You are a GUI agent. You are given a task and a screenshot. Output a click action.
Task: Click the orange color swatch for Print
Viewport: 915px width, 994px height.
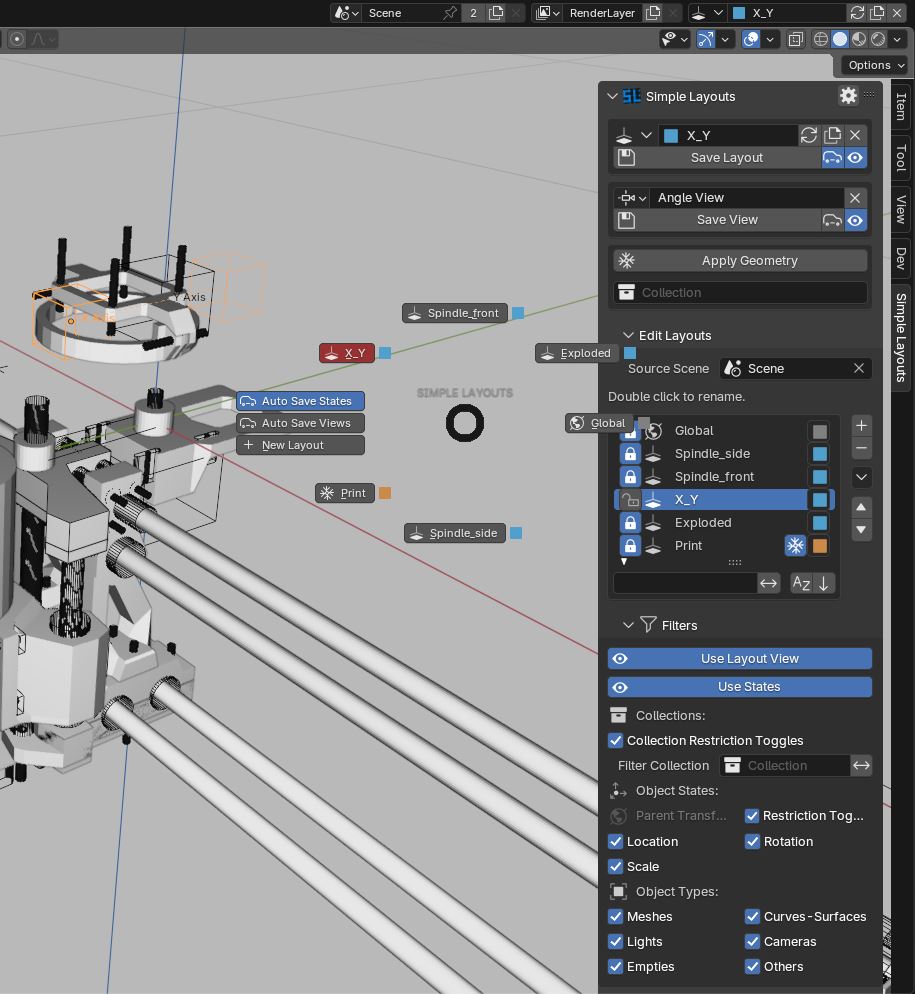click(819, 546)
